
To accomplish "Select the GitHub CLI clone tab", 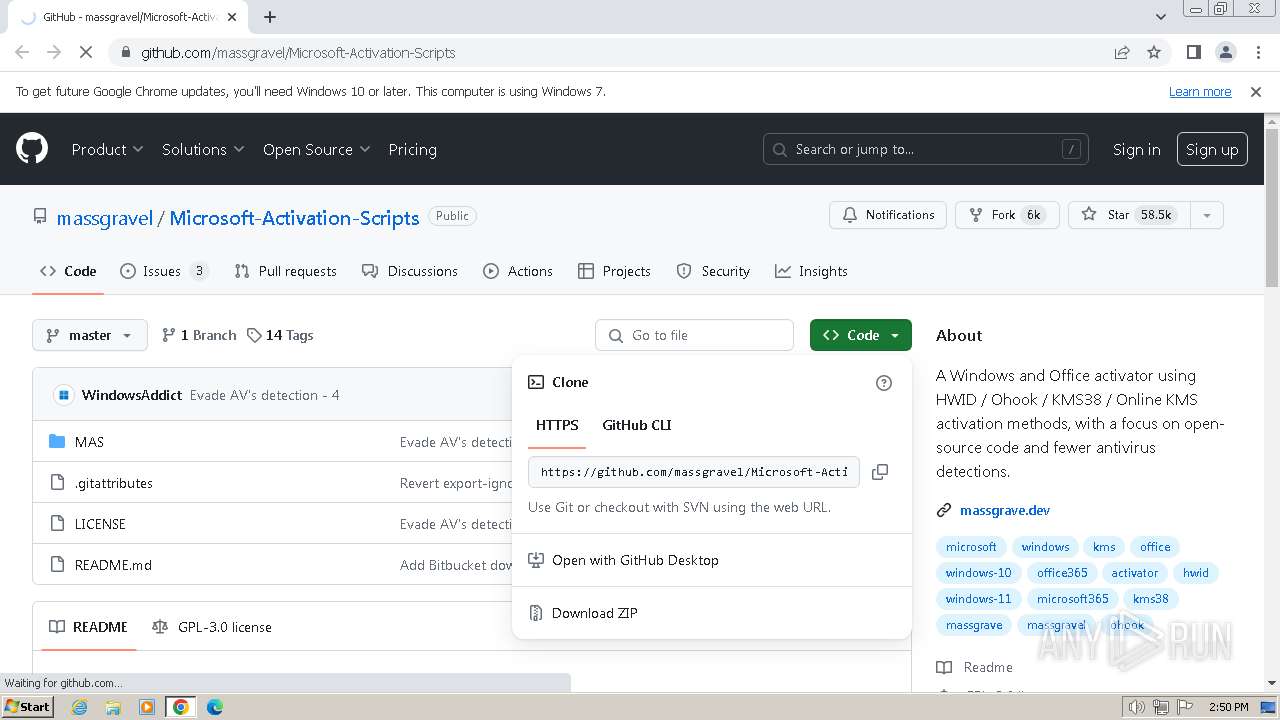I will click(637, 425).
